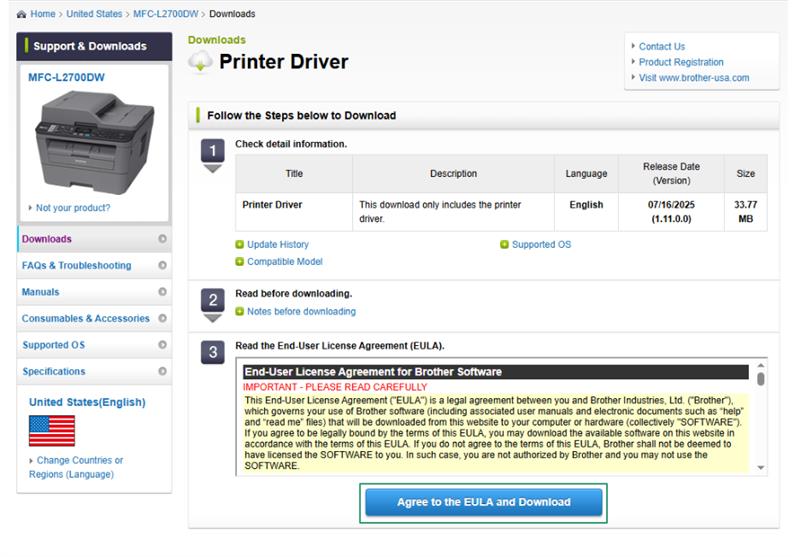Open MFC-L2700DW breadcrumb link

coord(166,14)
